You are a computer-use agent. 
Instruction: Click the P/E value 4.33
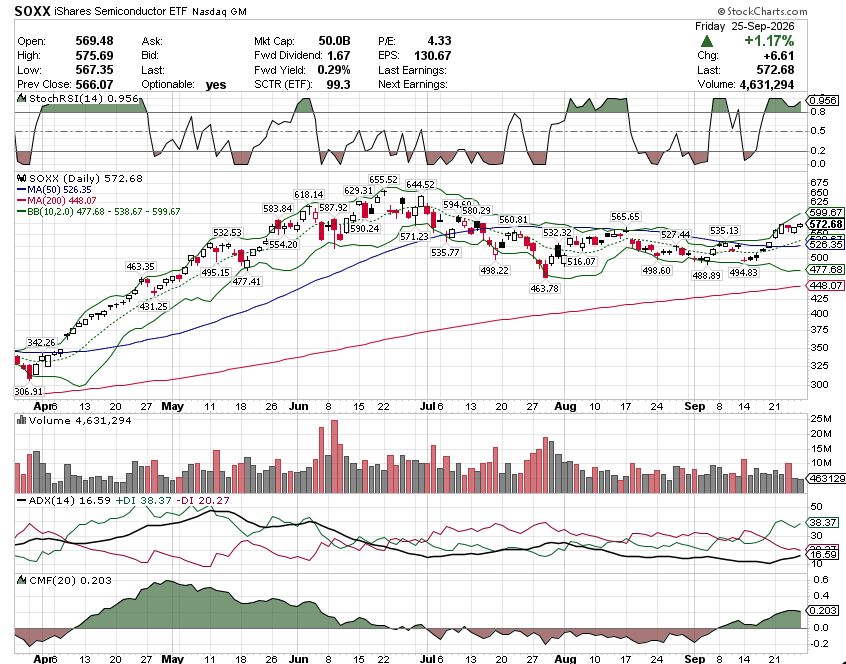click(439, 41)
